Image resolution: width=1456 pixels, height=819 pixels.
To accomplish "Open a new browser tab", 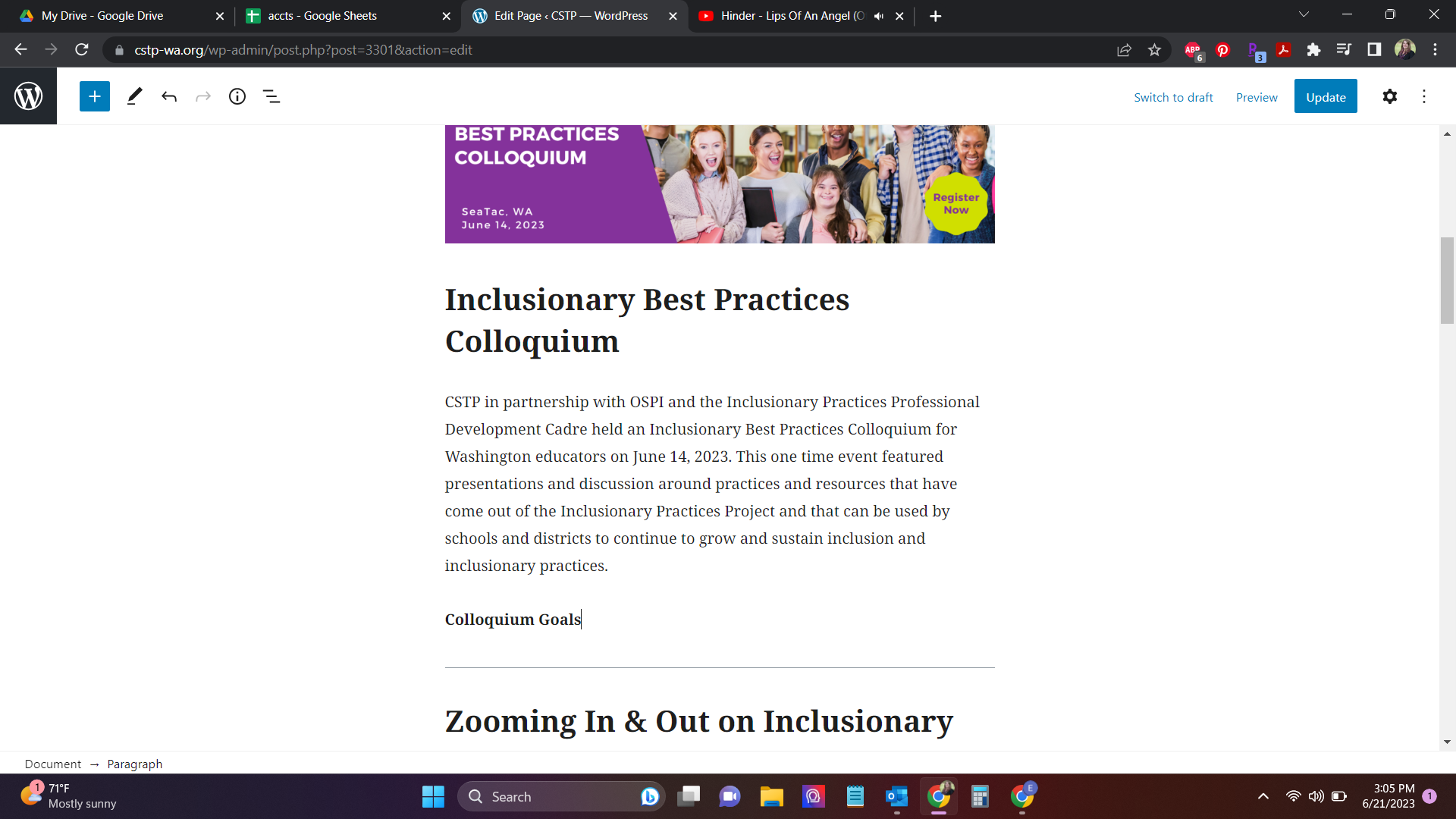I will pos(935,16).
